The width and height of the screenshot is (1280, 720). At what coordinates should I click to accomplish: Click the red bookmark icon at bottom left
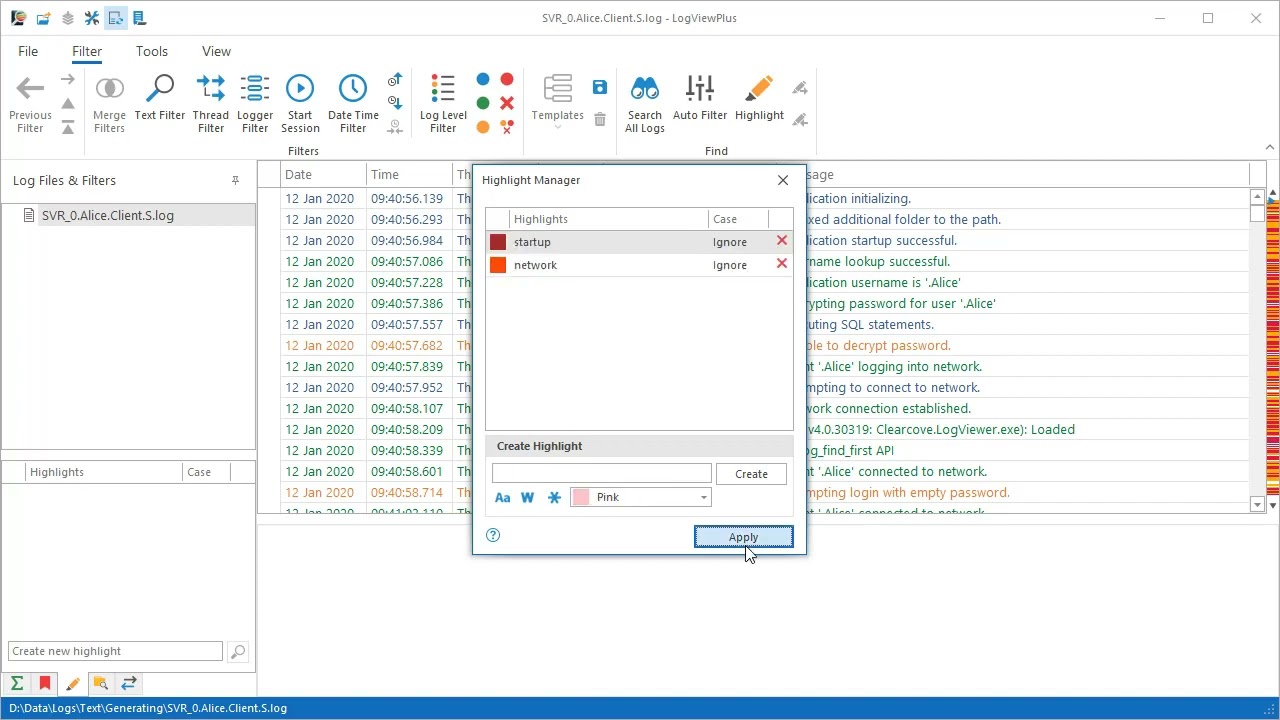pyautogui.click(x=45, y=684)
